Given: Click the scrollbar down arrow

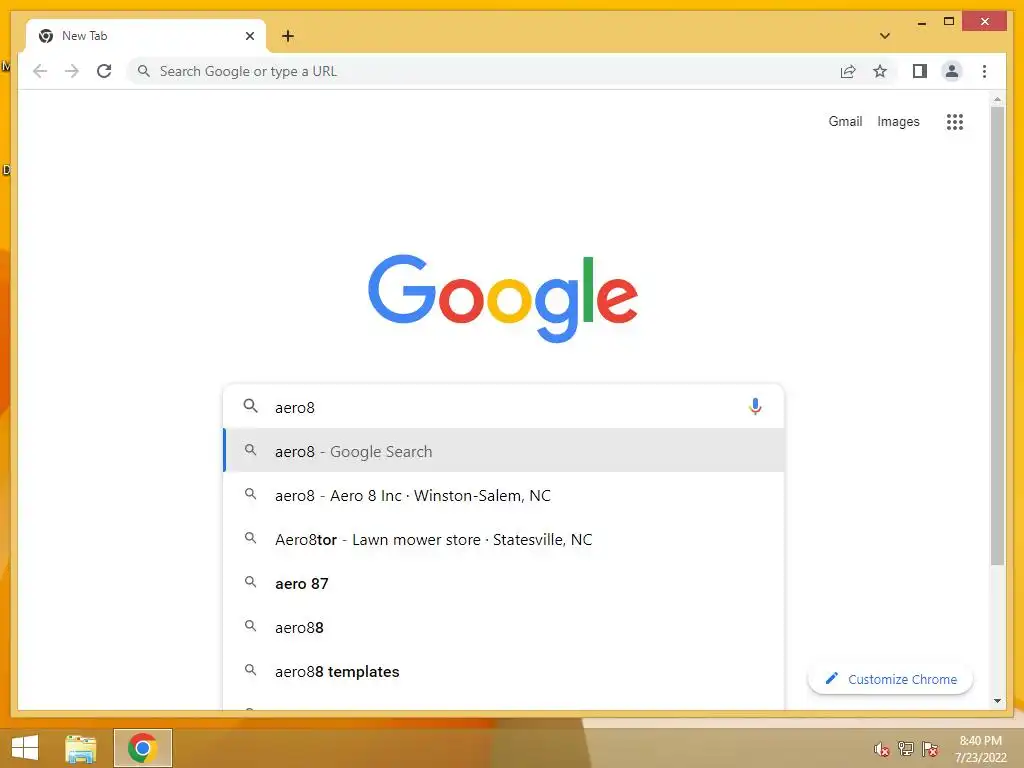Looking at the screenshot, I should click(x=997, y=701).
